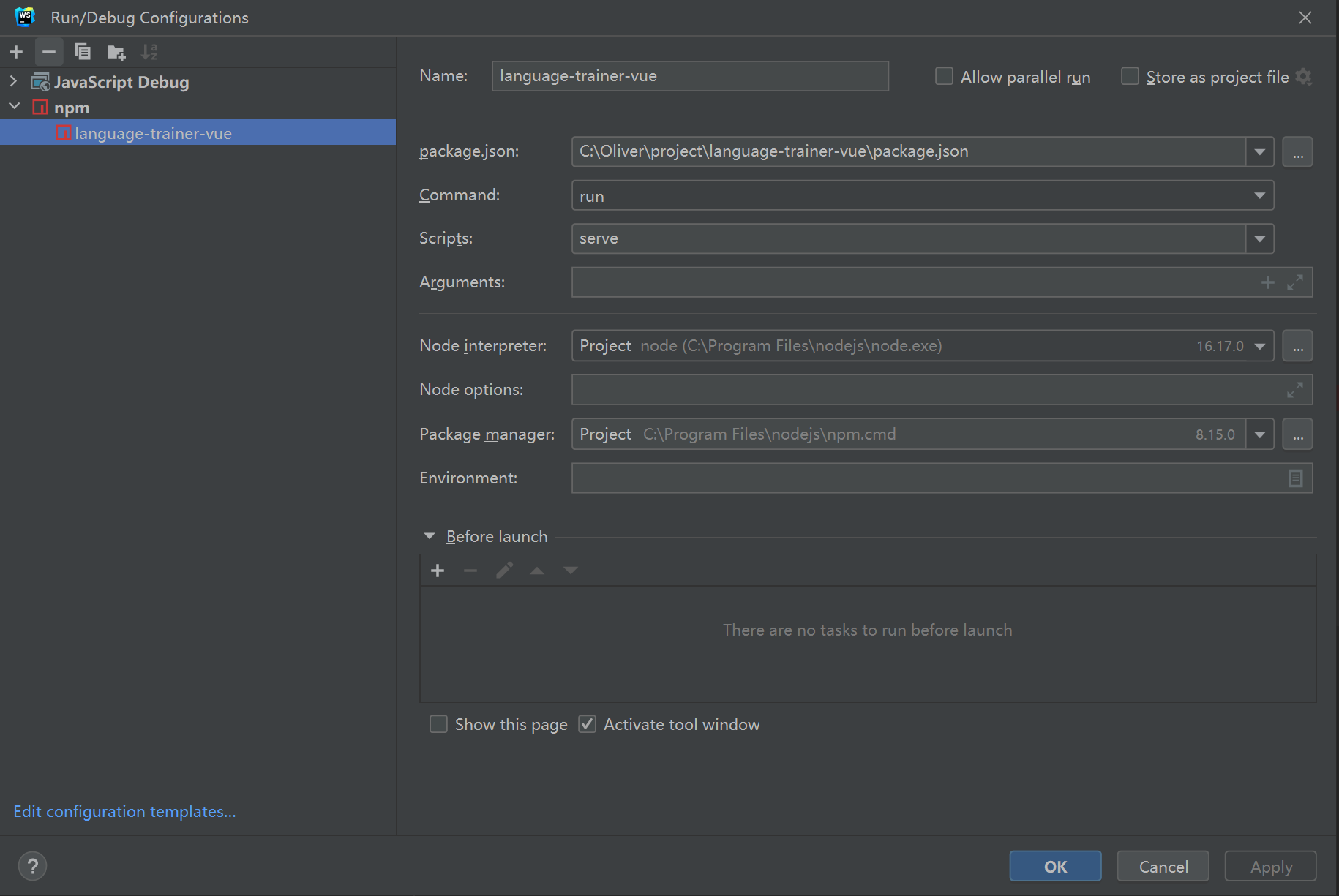Click the Name input field

coord(690,76)
